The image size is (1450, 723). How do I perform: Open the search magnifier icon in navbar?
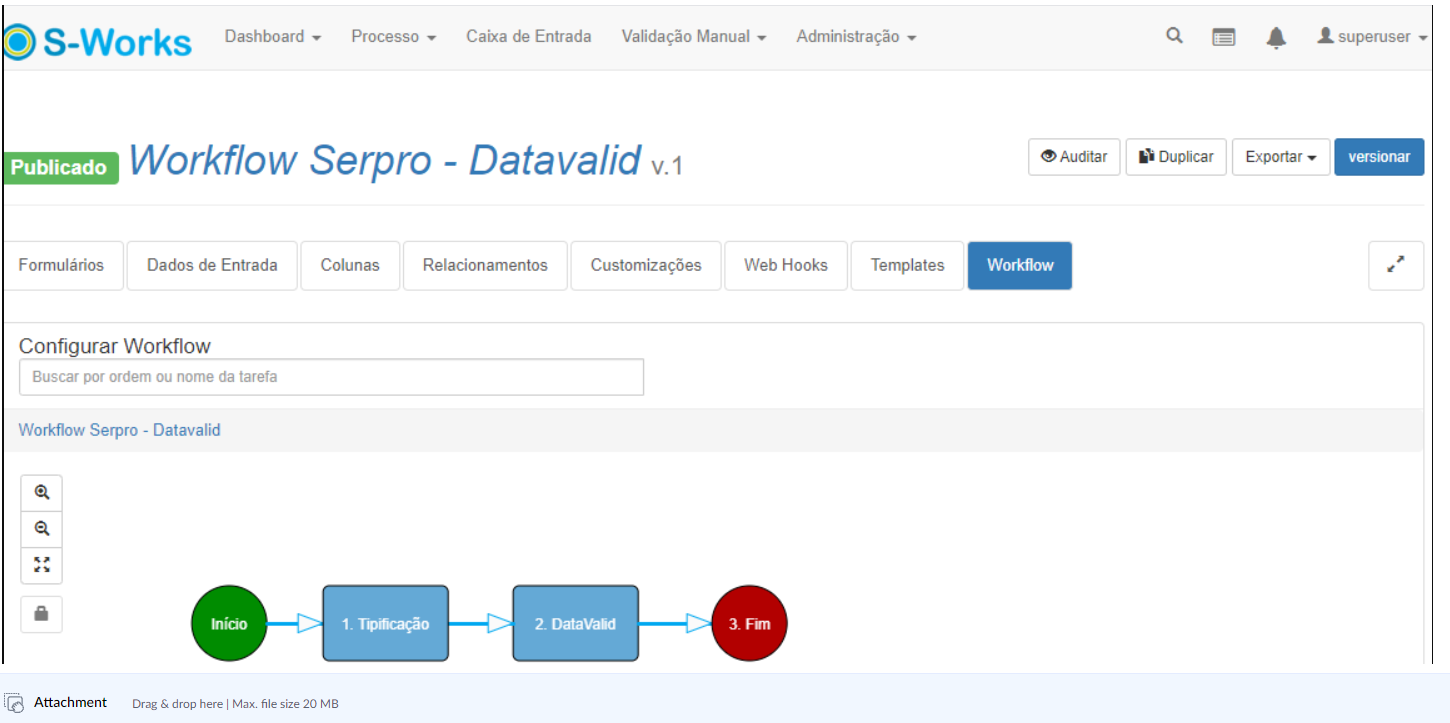coord(1174,36)
